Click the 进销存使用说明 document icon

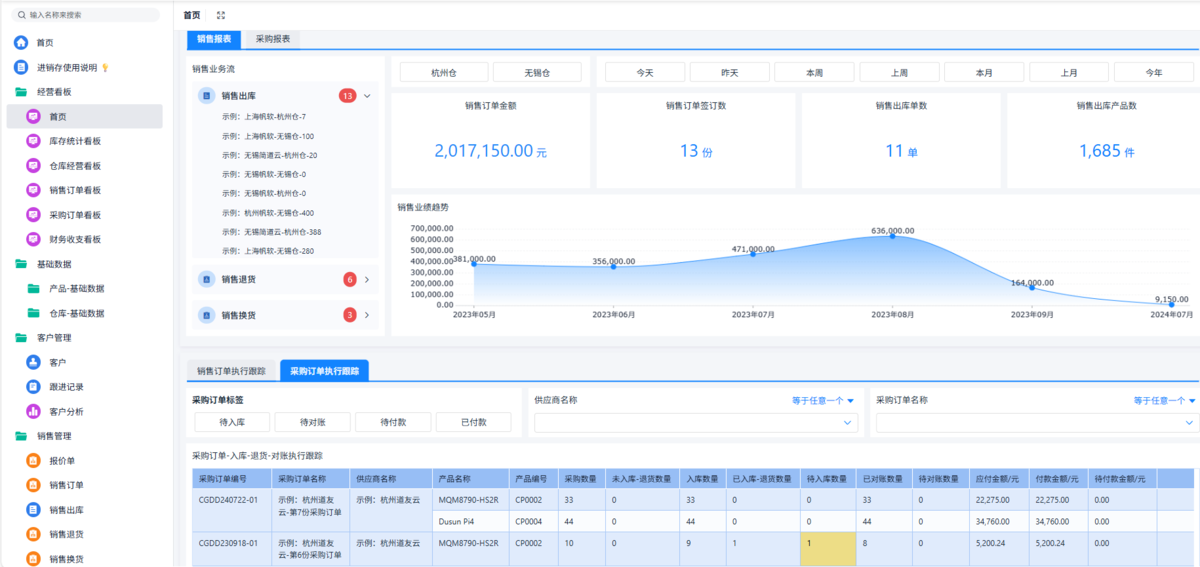pyautogui.click(x=20, y=67)
